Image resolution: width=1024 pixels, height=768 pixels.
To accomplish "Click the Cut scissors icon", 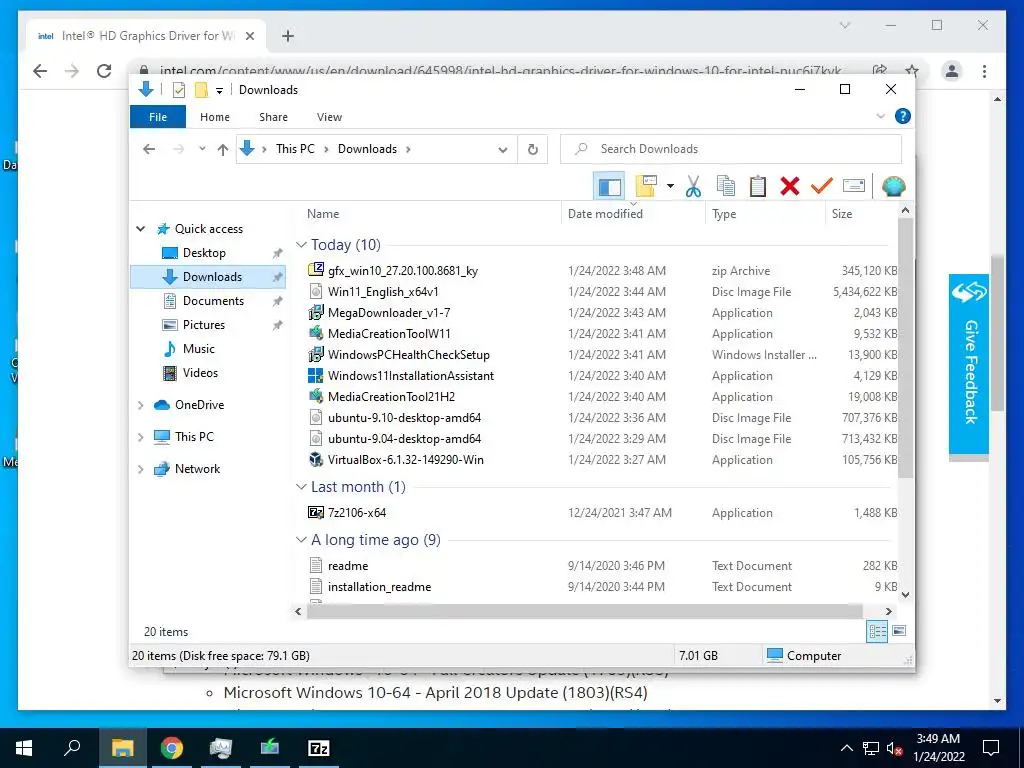I will 693,187.
